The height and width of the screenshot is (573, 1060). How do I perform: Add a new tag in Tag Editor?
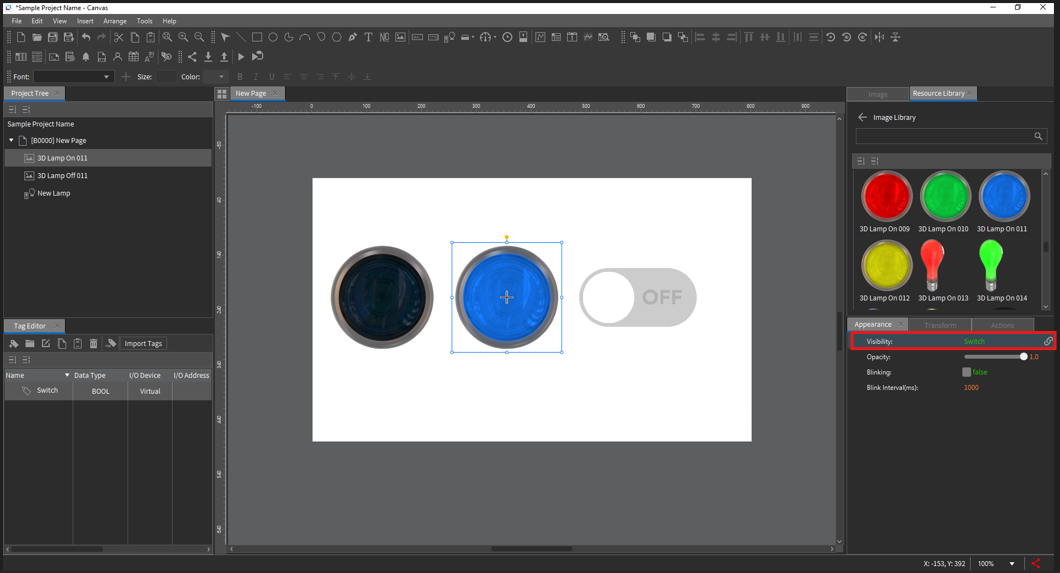click(x=14, y=344)
